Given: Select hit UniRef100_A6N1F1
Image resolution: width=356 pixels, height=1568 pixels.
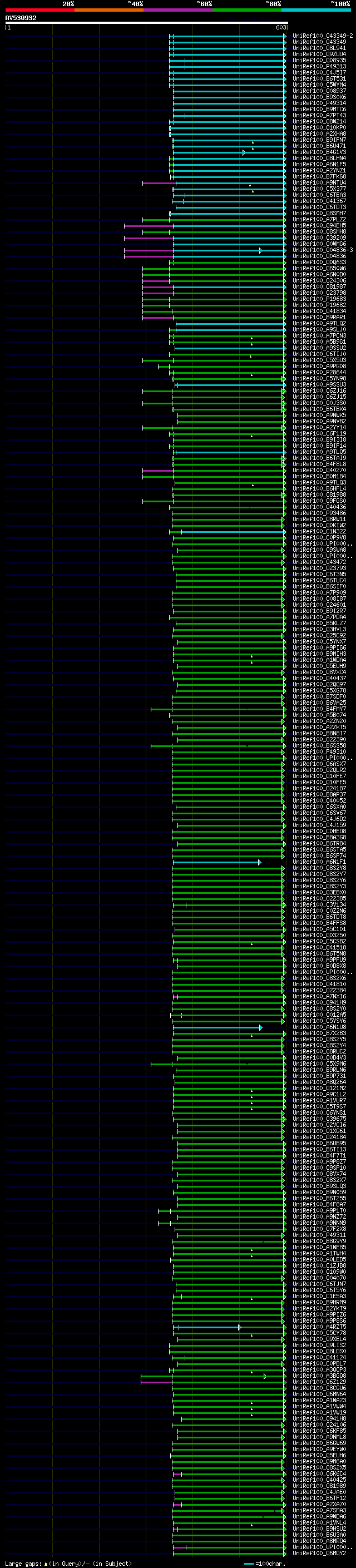Looking at the screenshot, I should [x=319, y=862].
